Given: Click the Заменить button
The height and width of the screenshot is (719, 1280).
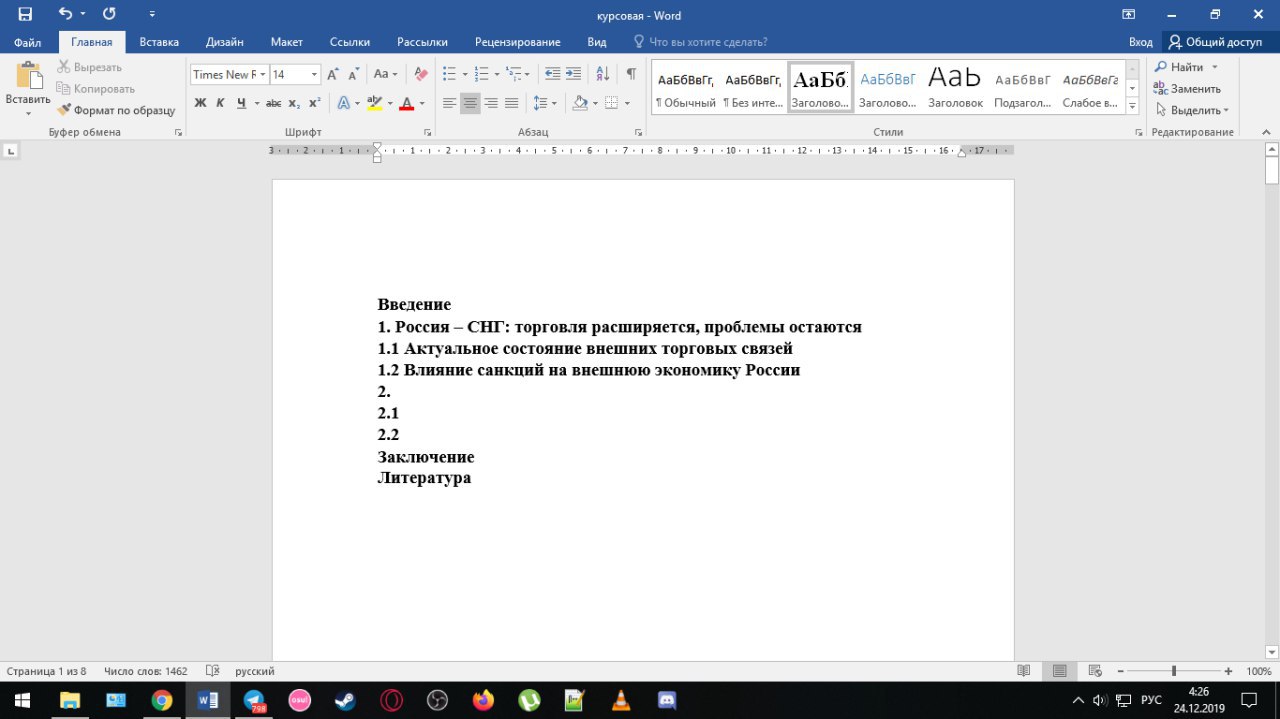Looking at the screenshot, I should [x=1187, y=89].
